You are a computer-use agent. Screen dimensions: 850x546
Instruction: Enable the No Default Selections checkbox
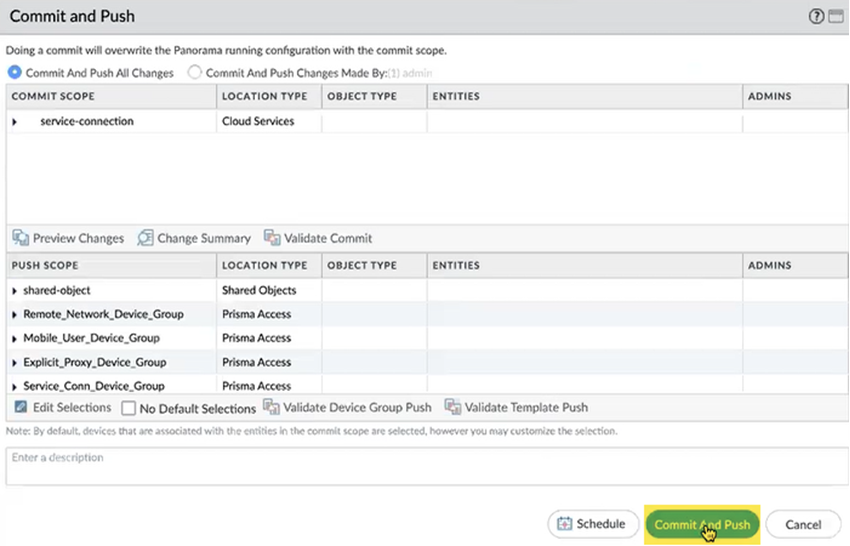(129, 408)
